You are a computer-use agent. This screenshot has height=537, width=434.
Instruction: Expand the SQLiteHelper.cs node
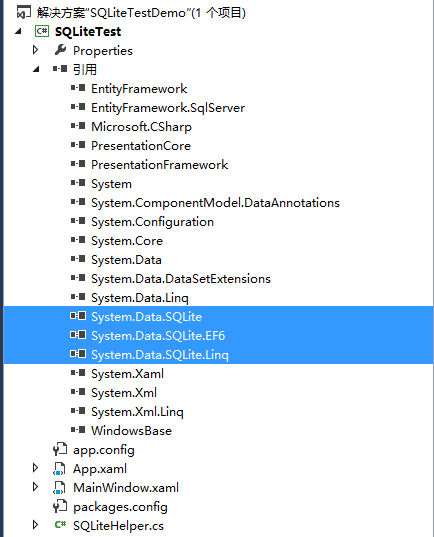[x=35, y=525]
